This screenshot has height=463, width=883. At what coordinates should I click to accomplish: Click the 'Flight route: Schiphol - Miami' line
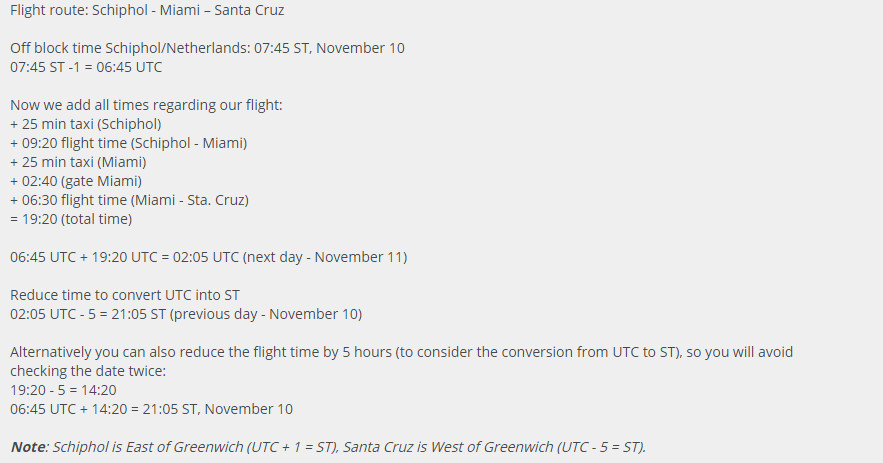tap(147, 10)
